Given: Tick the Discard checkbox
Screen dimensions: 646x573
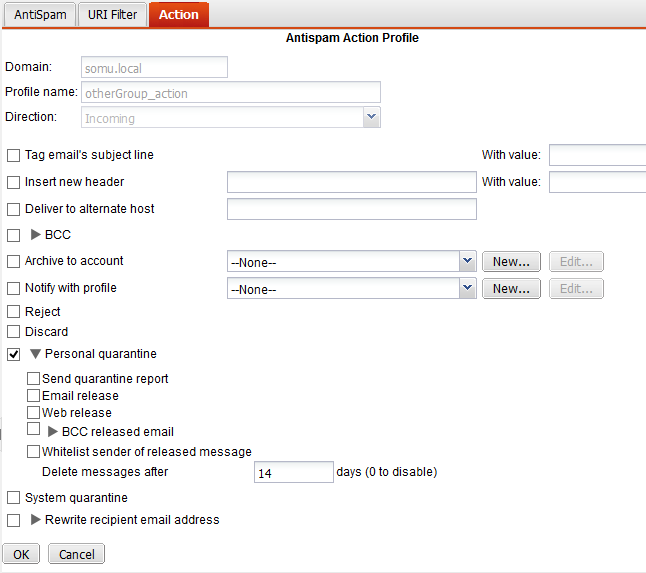Looking at the screenshot, I should tap(13, 332).
